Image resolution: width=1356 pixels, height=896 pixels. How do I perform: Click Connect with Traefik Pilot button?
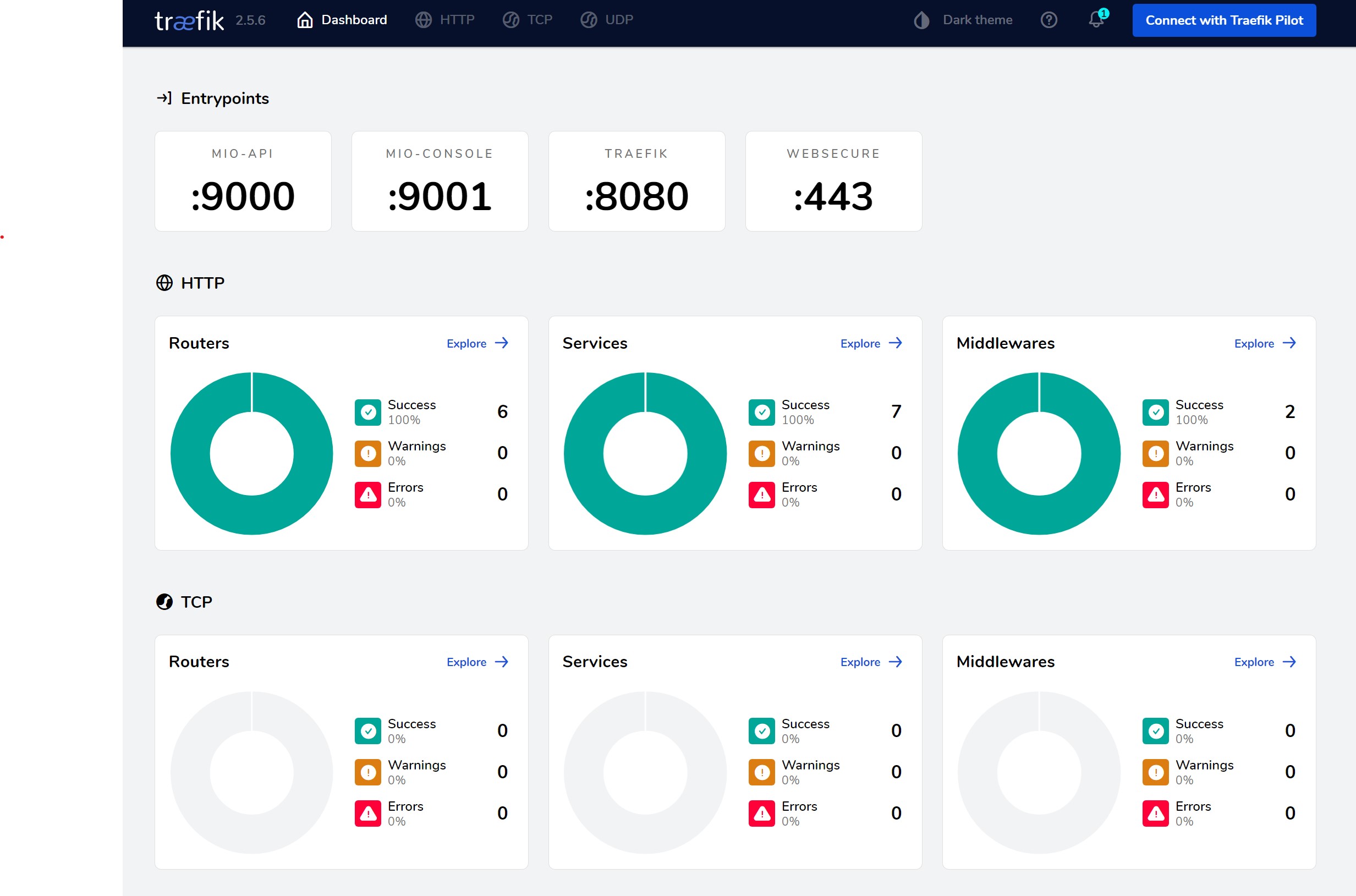pos(1224,20)
